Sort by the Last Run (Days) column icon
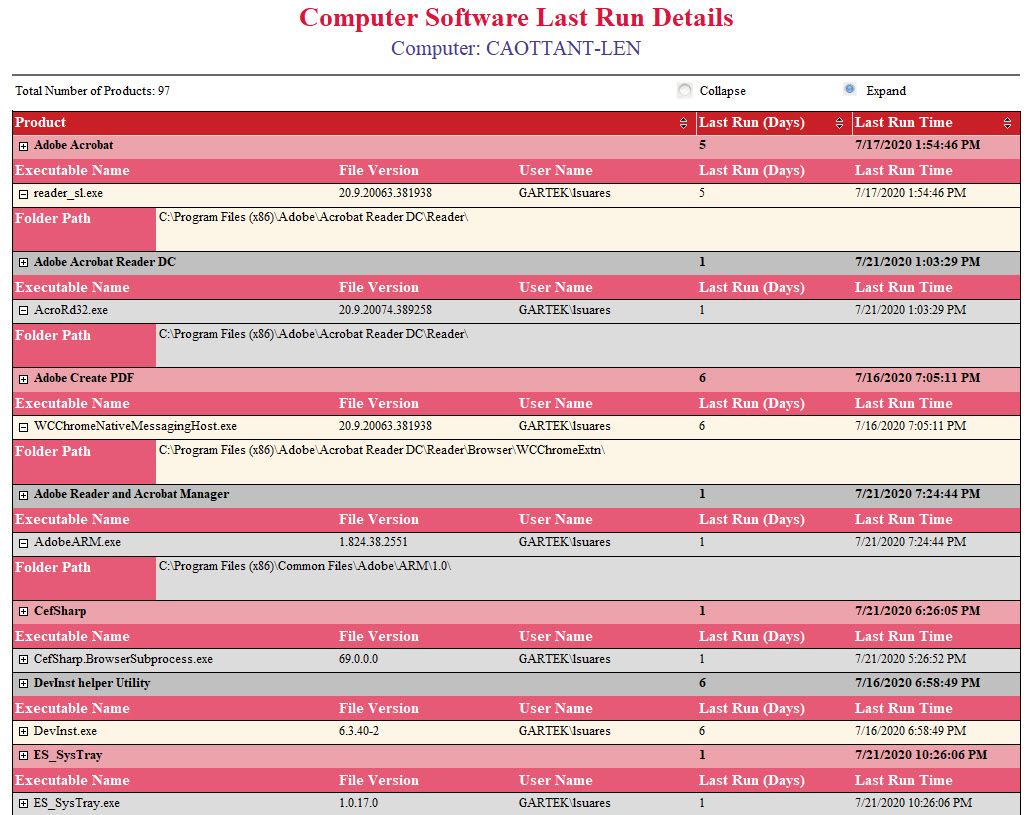The width and height of the screenshot is (1032, 815). (x=839, y=122)
